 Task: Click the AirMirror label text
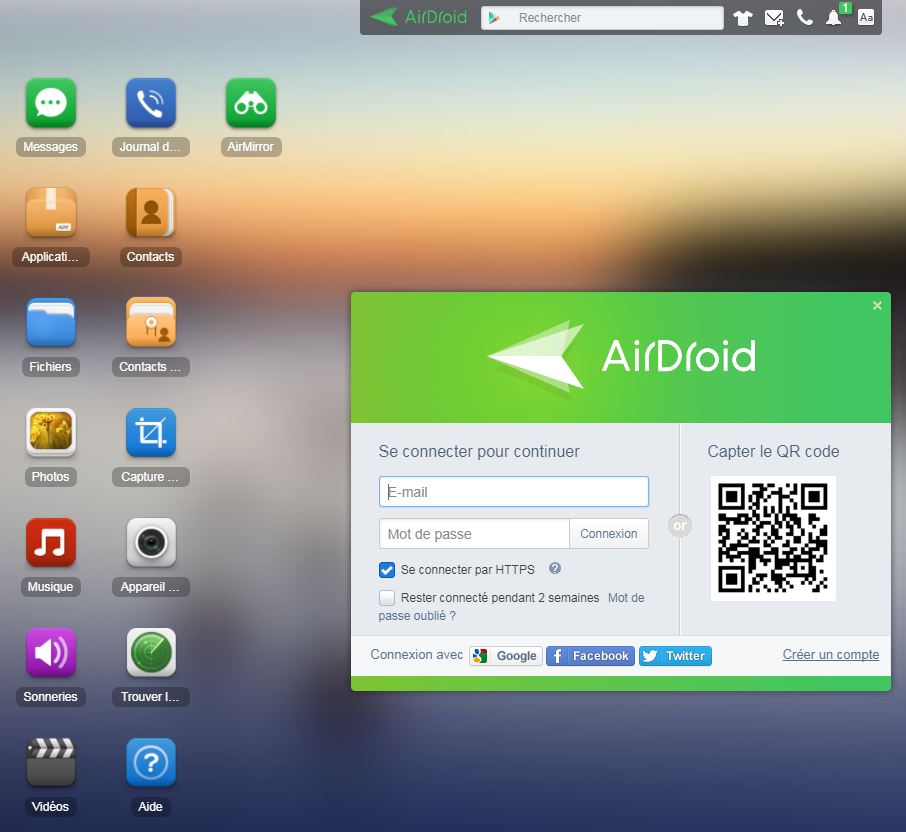tap(251, 147)
